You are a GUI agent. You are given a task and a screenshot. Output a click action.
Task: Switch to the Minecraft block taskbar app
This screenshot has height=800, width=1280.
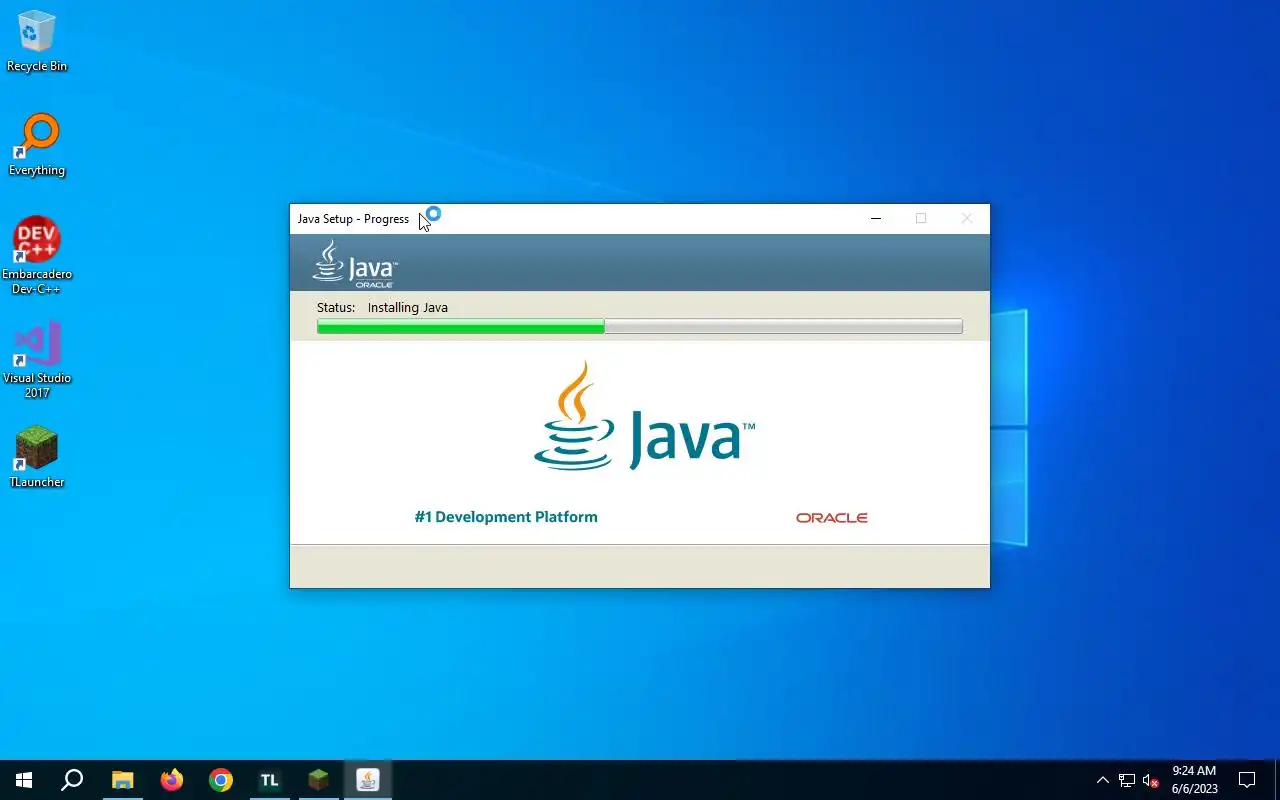(x=318, y=780)
